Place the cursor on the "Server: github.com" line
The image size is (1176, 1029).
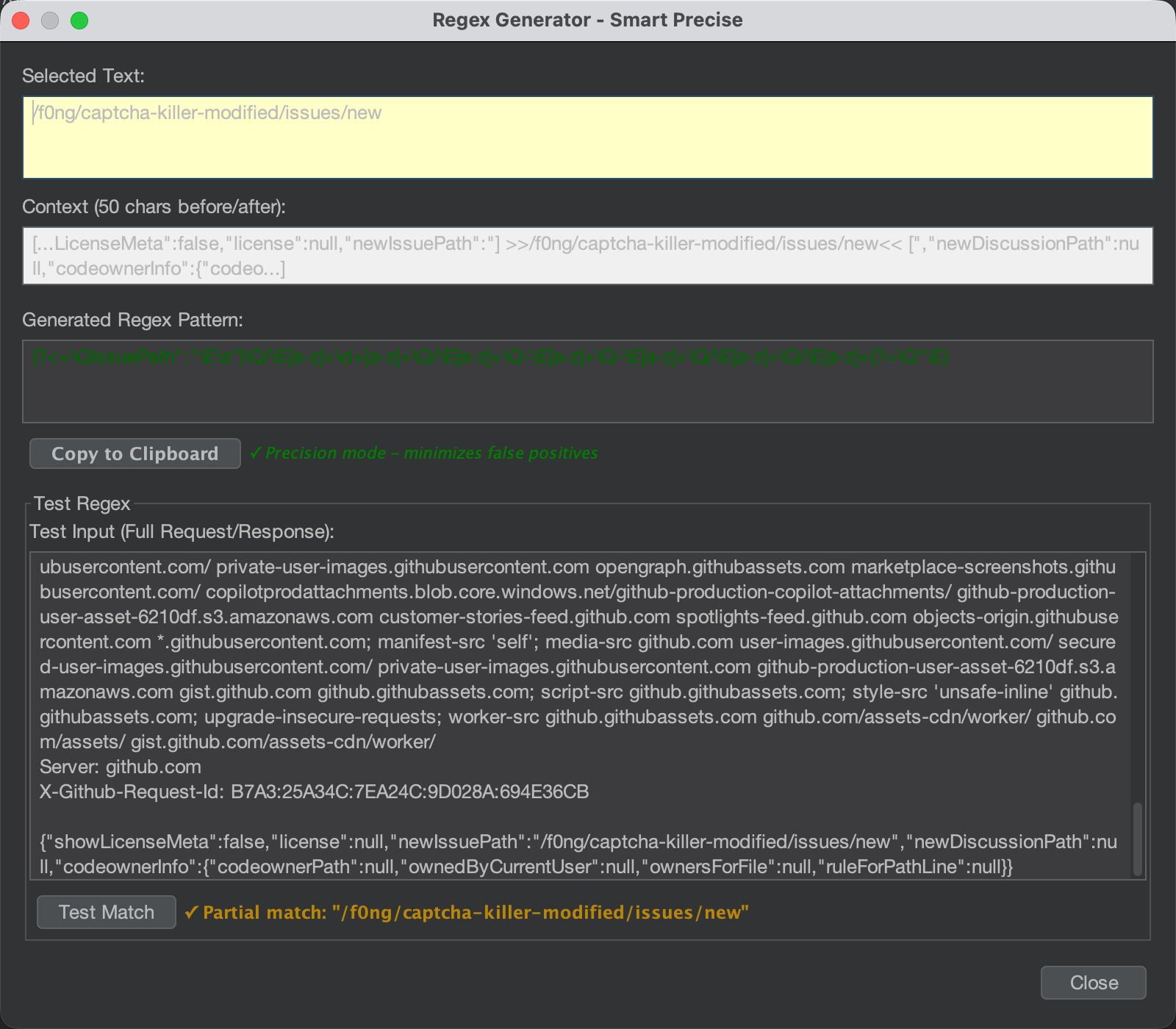click(121, 767)
